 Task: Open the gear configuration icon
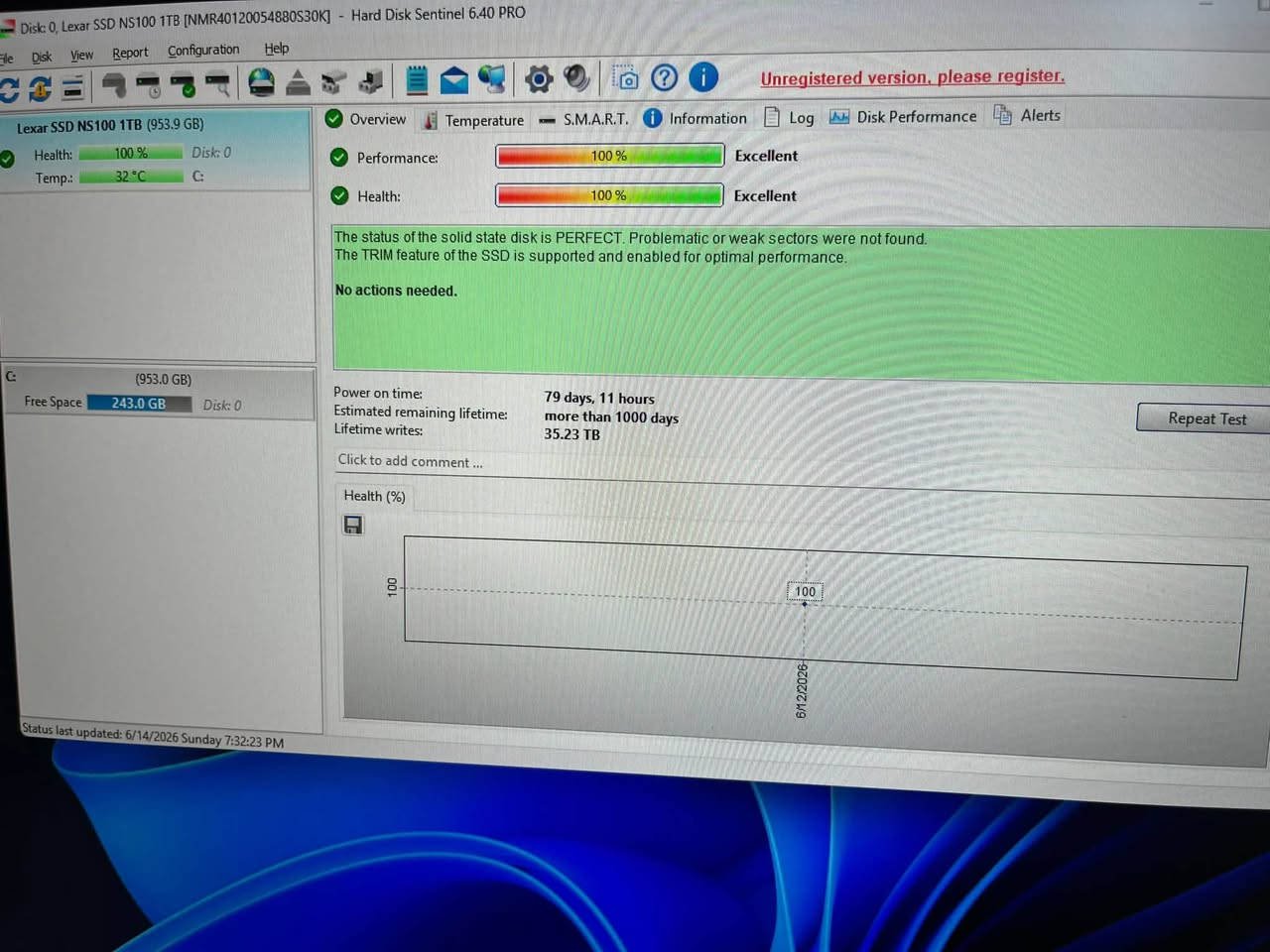(x=539, y=78)
